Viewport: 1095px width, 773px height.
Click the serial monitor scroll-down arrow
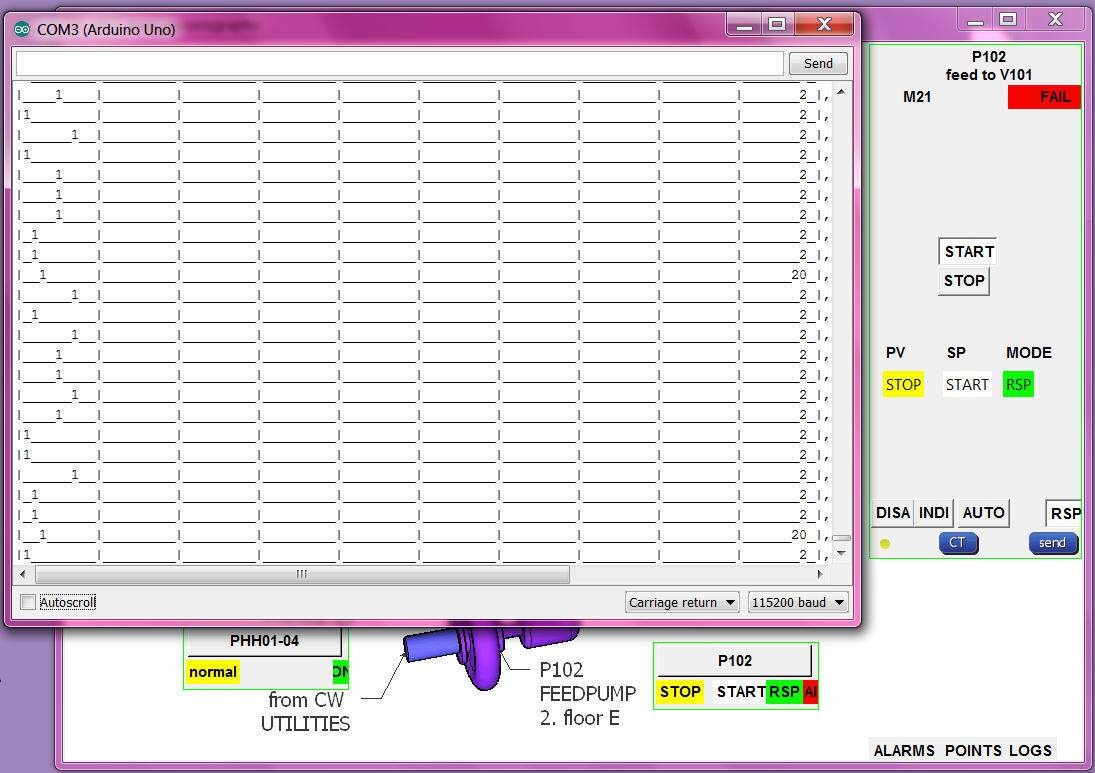coord(841,553)
